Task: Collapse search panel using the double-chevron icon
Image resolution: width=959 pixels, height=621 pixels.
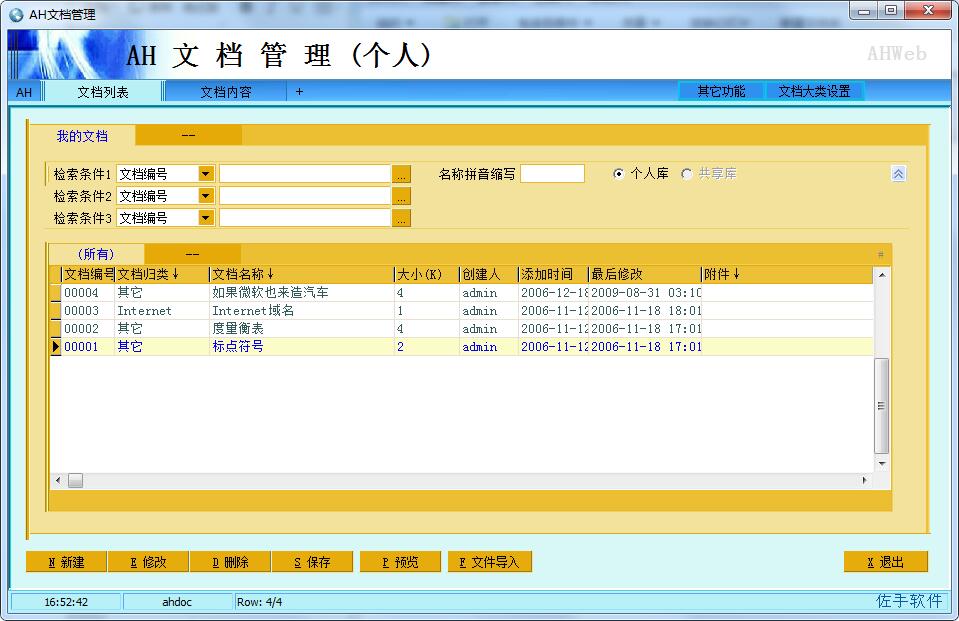Action: click(x=897, y=172)
